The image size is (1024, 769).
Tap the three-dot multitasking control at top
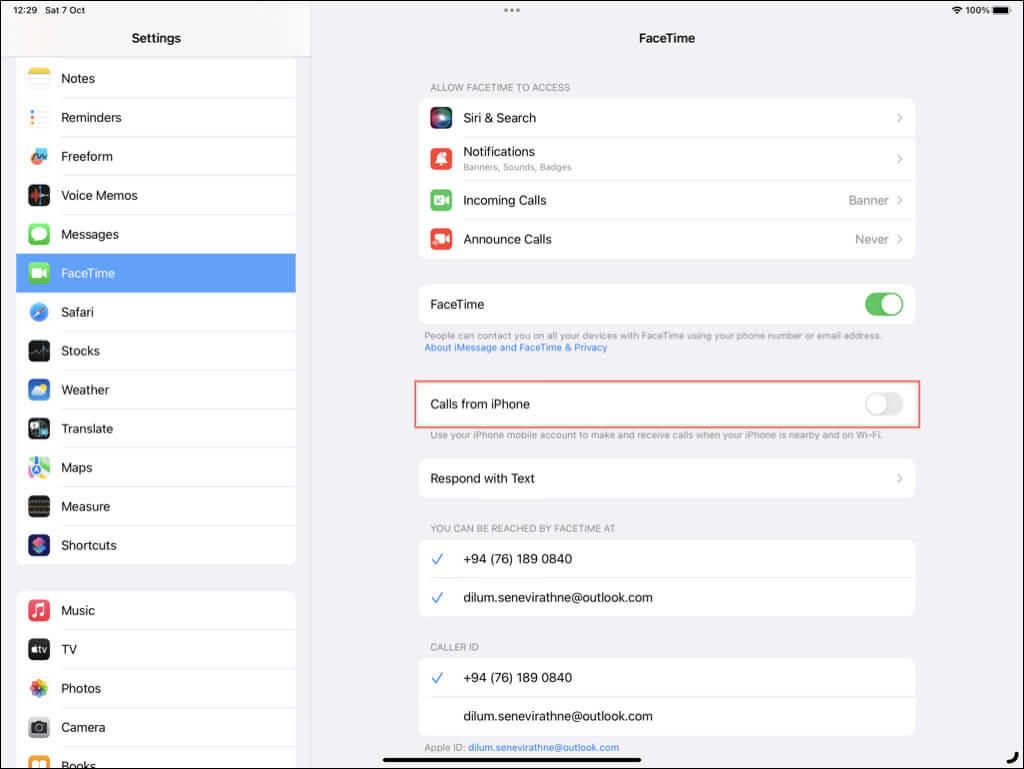coord(512,10)
